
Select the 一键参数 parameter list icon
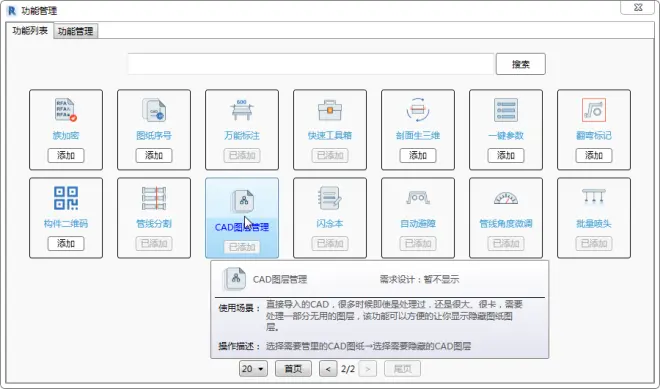pyautogui.click(x=506, y=110)
